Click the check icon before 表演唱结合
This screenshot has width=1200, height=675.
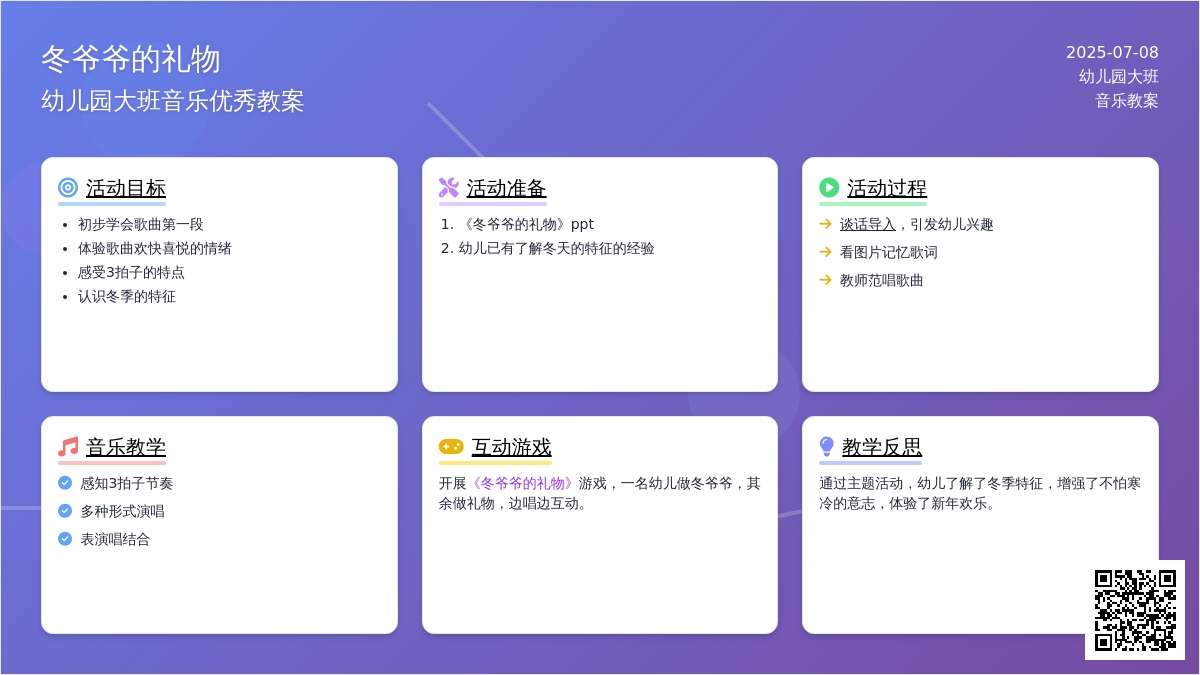click(x=65, y=539)
